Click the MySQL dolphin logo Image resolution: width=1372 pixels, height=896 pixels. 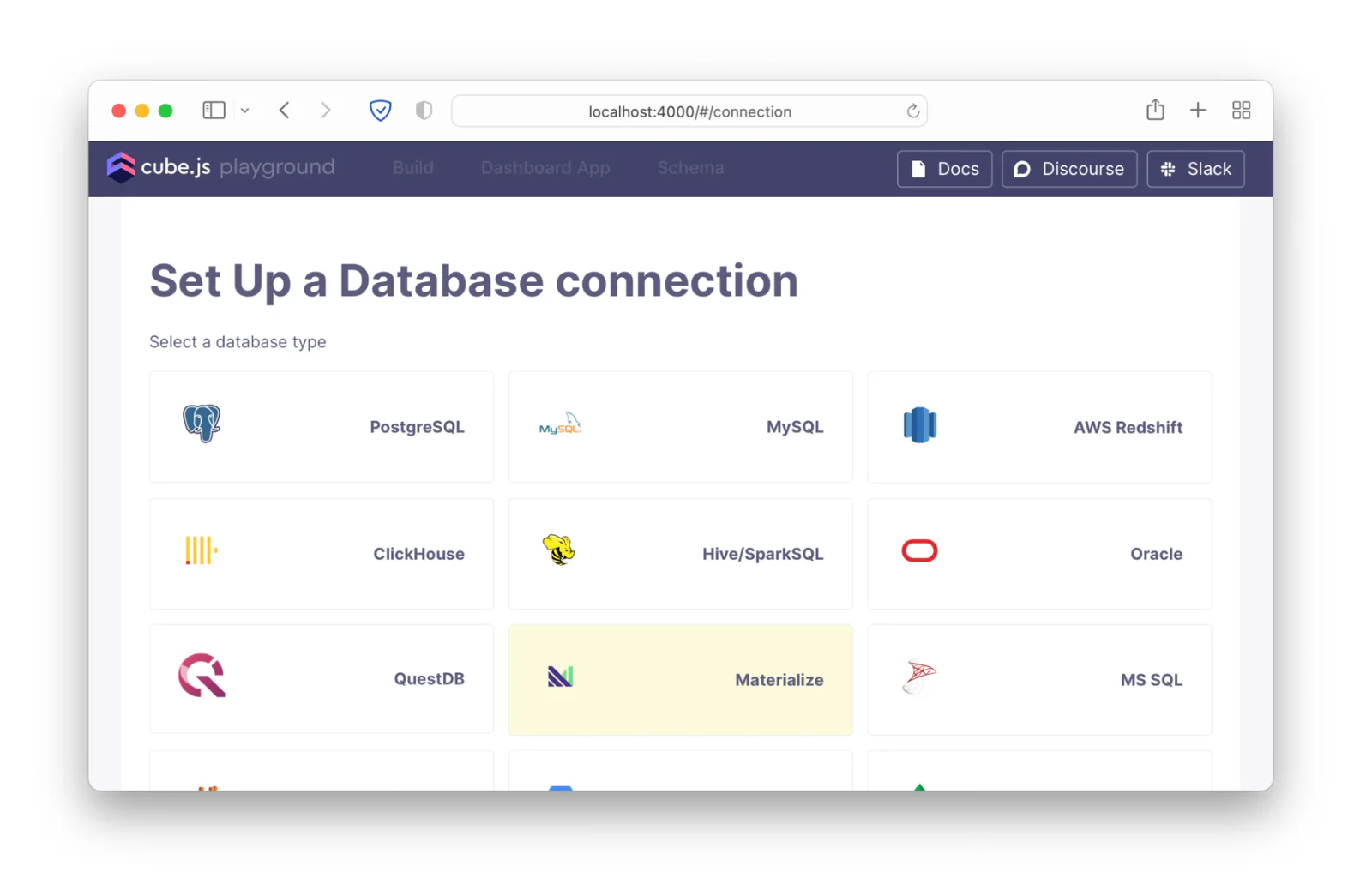pos(560,424)
